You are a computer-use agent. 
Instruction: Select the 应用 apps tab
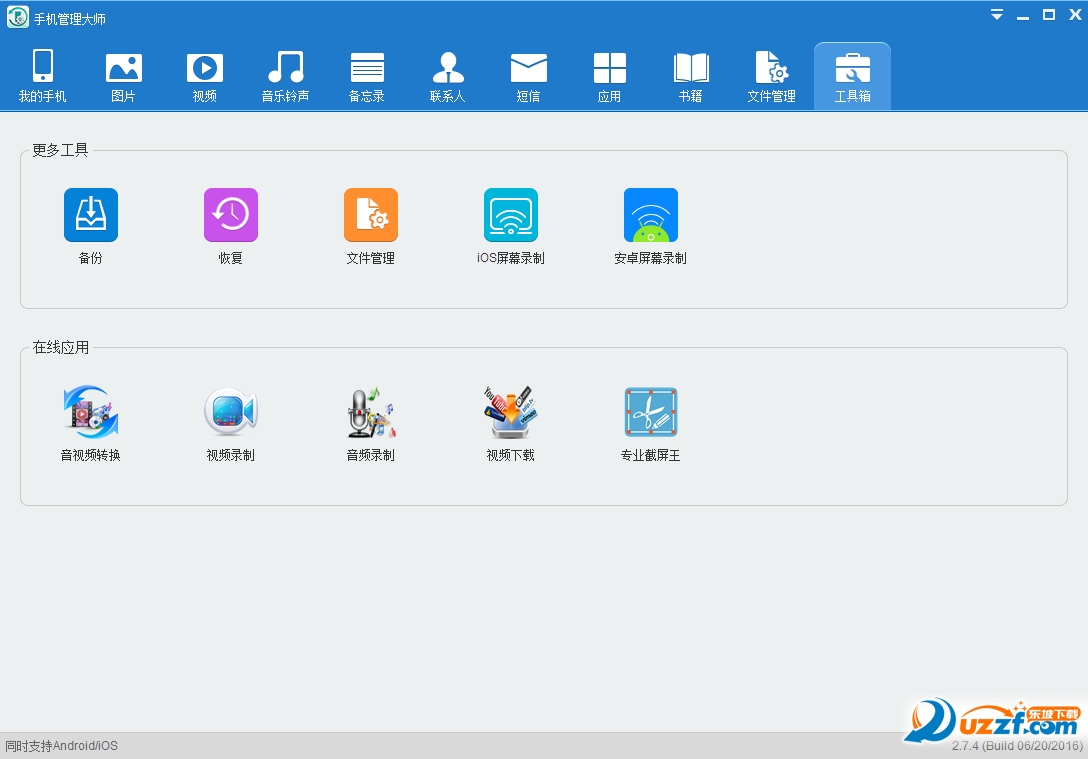[609, 76]
